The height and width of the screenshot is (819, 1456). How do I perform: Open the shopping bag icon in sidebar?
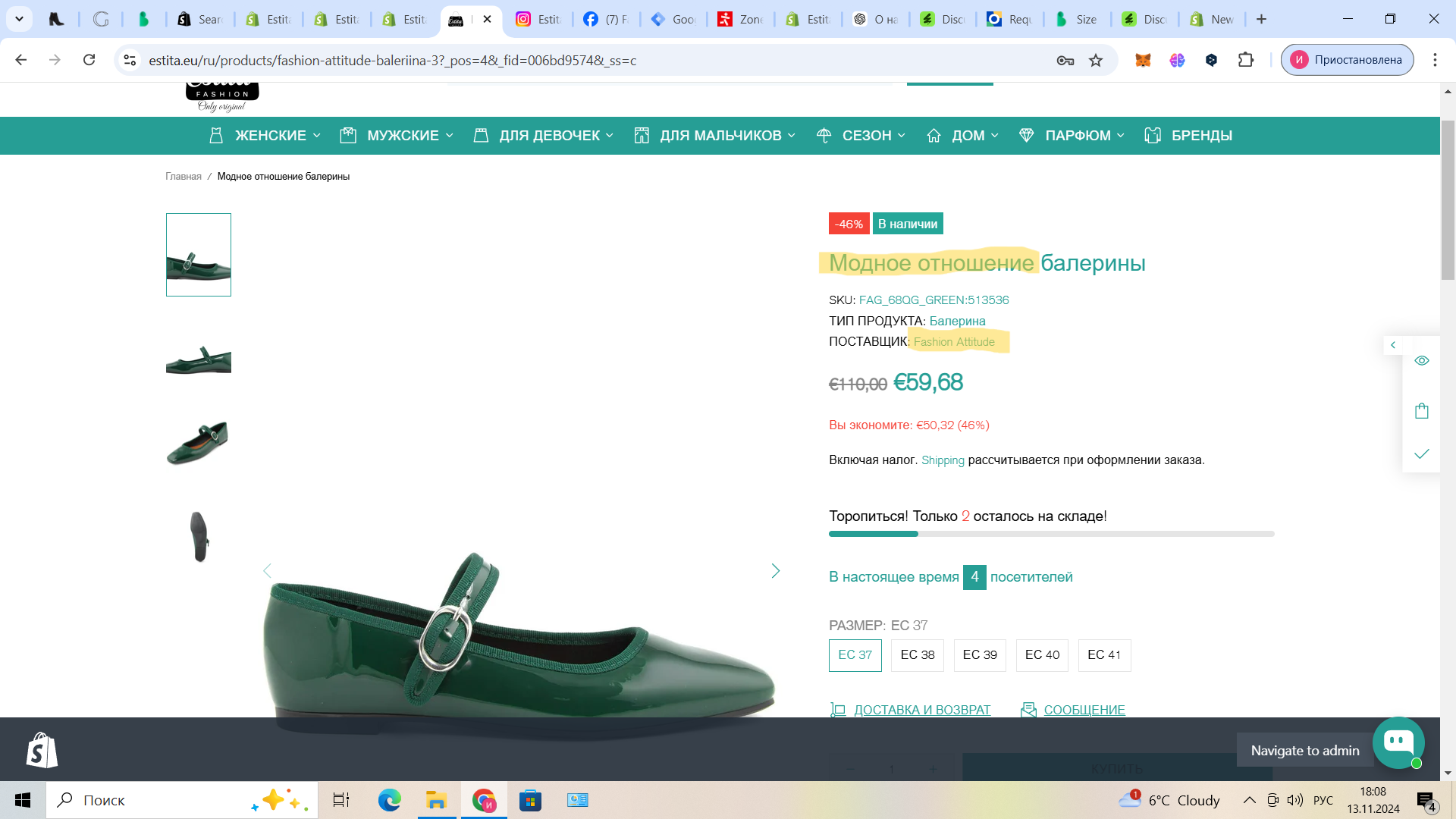[1422, 411]
